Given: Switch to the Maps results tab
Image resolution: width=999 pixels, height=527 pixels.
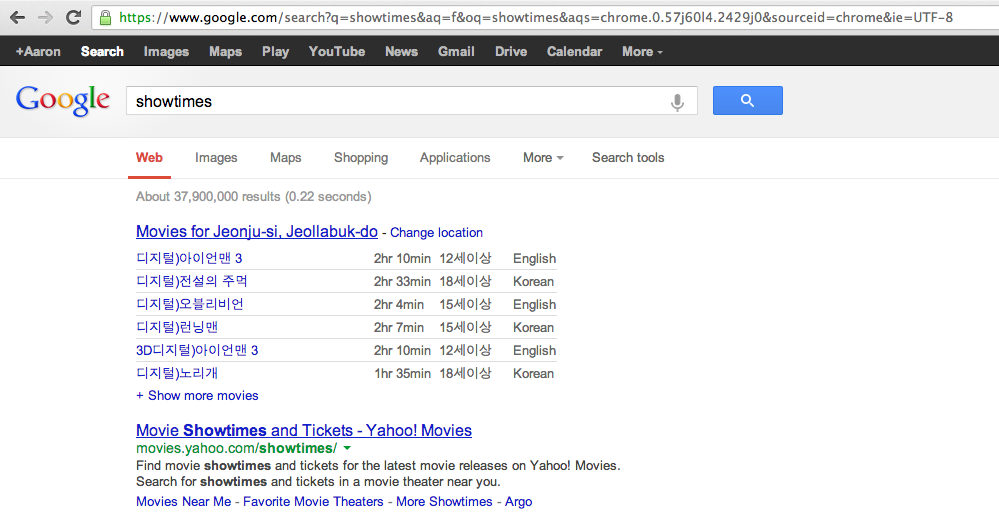Looking at the screenshot, I should 285,157.
